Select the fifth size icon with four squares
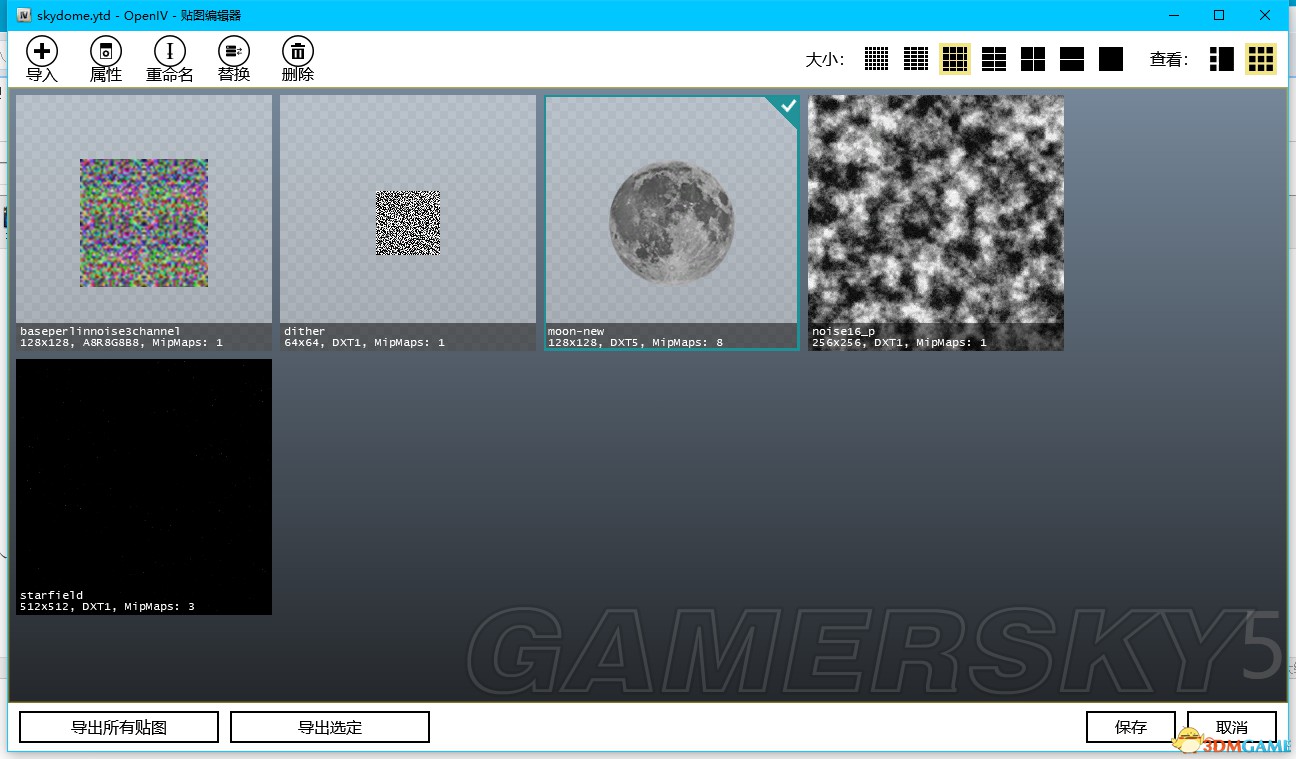The image size is (1296, 759). pos(1033,59)
